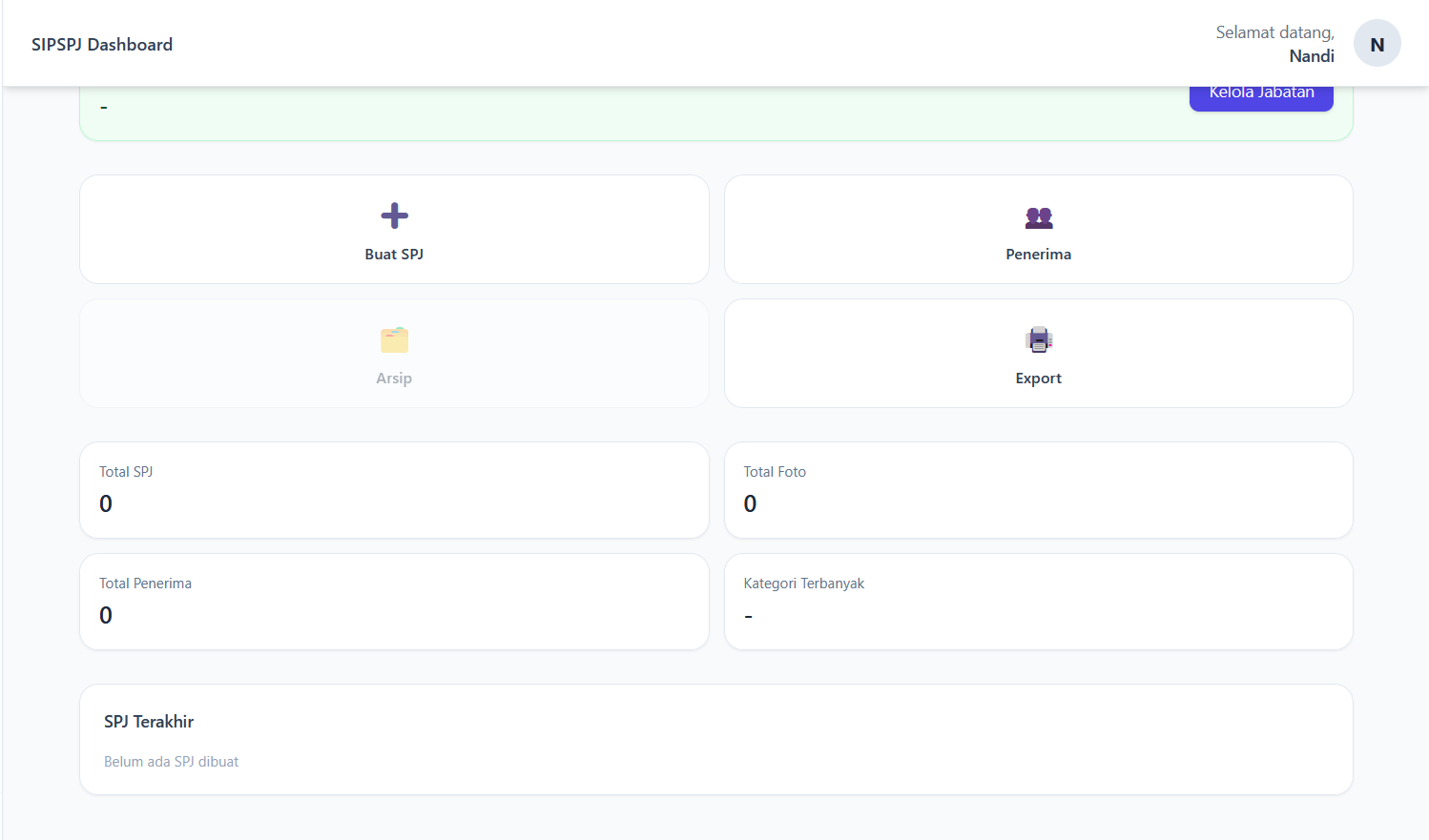Click the Arsip text label
The width and height of the screenshot is (1429, 840).
click(394, 379)
